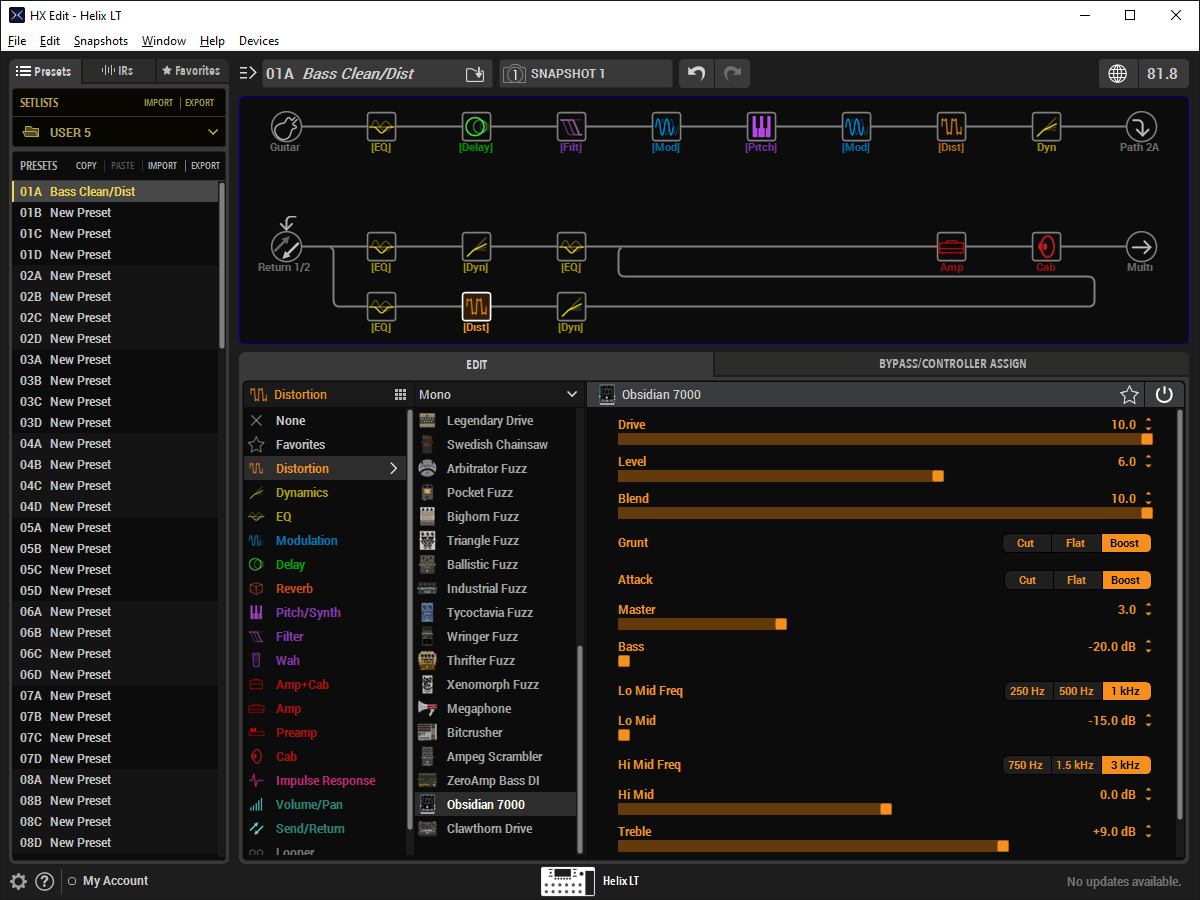Open the settings gear icon
1200x900 pixels.
point(18,881)
